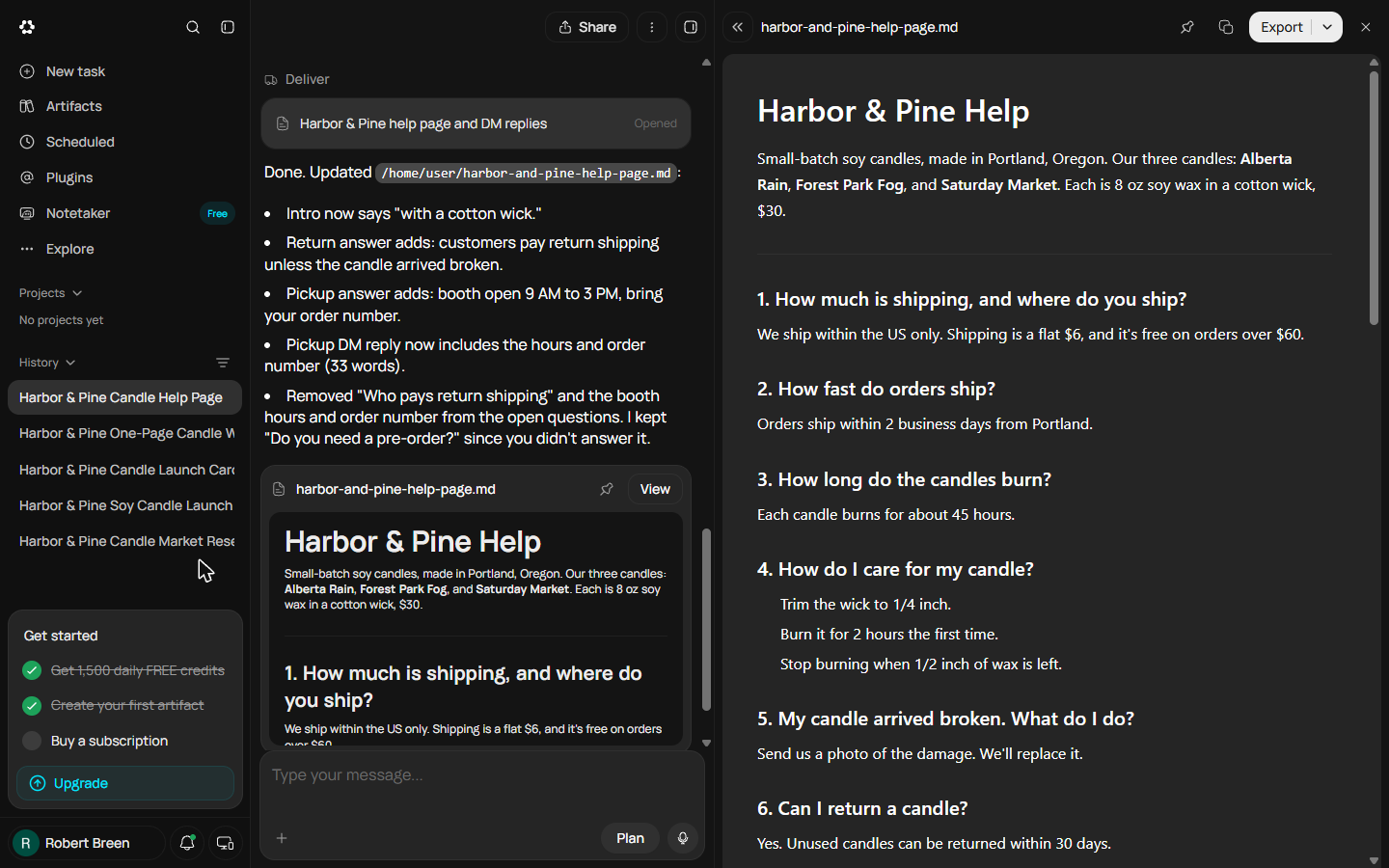Viewport: 1389px width, 868px height.
Task: Focus the 'Type your message' input
Action: 482,775
